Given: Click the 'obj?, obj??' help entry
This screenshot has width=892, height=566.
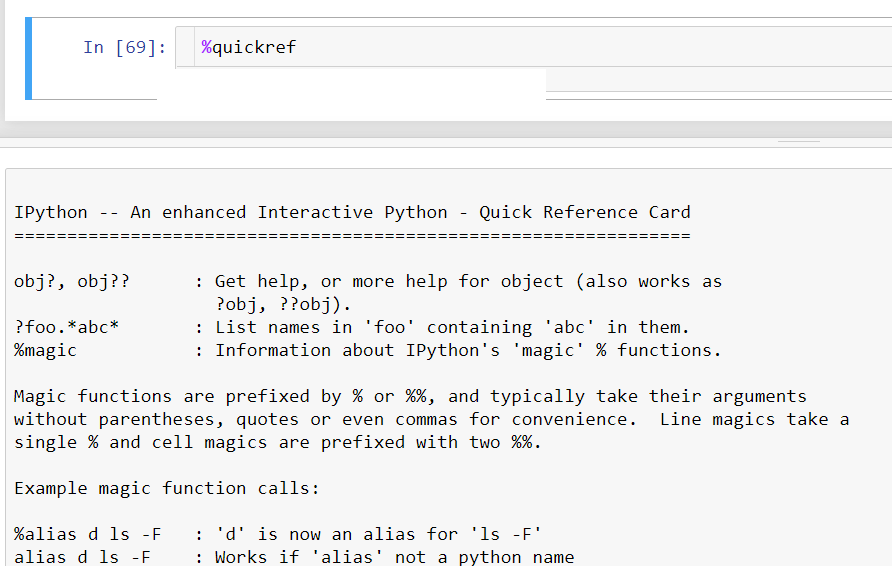Looking at the screenshot, I should [x=72, y=281].
